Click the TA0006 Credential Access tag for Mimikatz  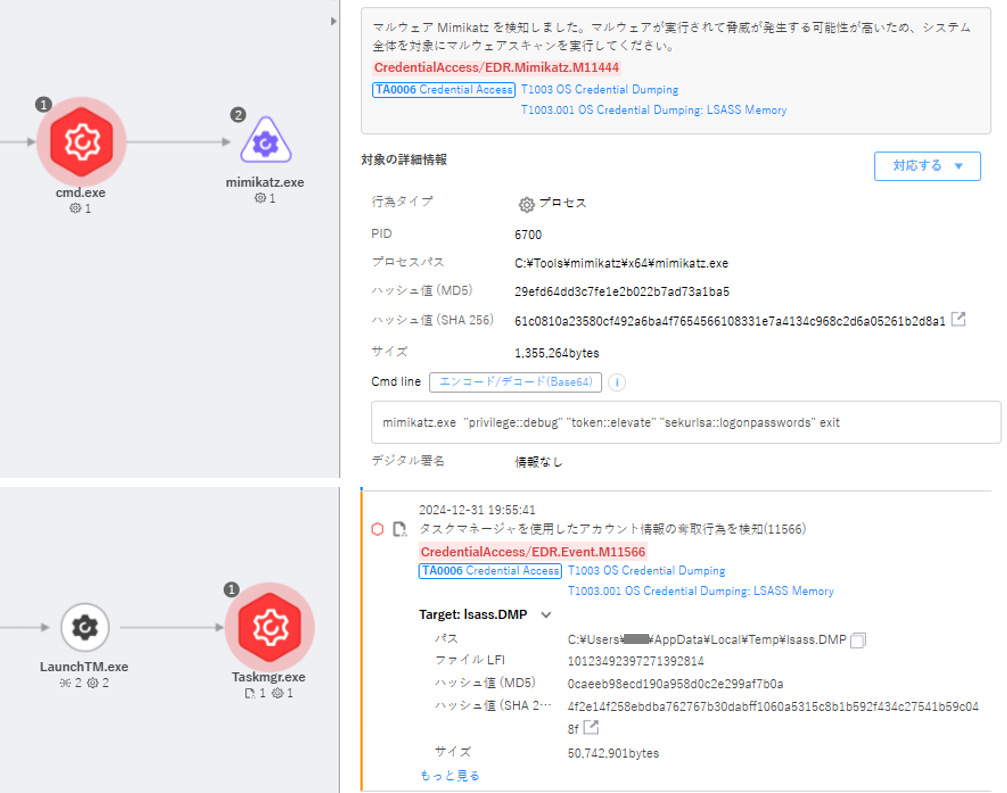click(443, 90)
